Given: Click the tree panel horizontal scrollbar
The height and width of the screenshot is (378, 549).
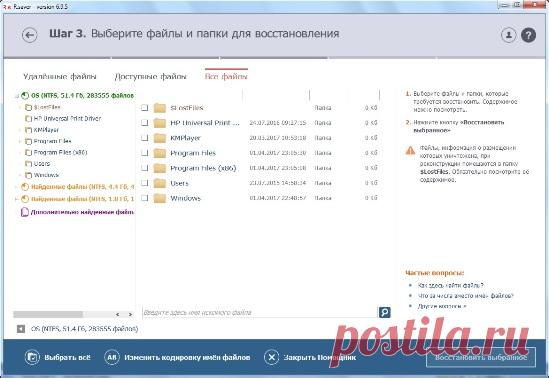Looking at the screenshot, I should [x=74, y=314].
